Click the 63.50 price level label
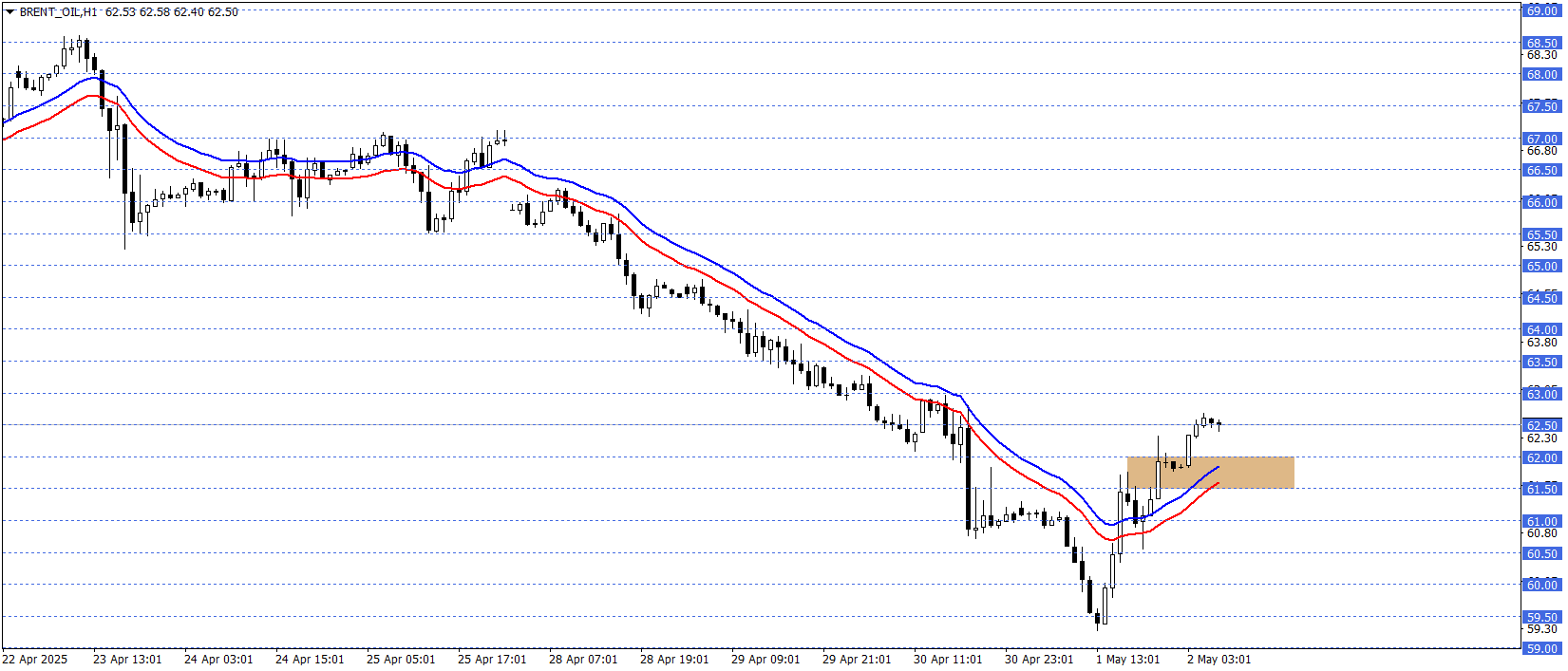Screen dimensions: 1568x671 pyautogui.click(x=1541, y=362)
